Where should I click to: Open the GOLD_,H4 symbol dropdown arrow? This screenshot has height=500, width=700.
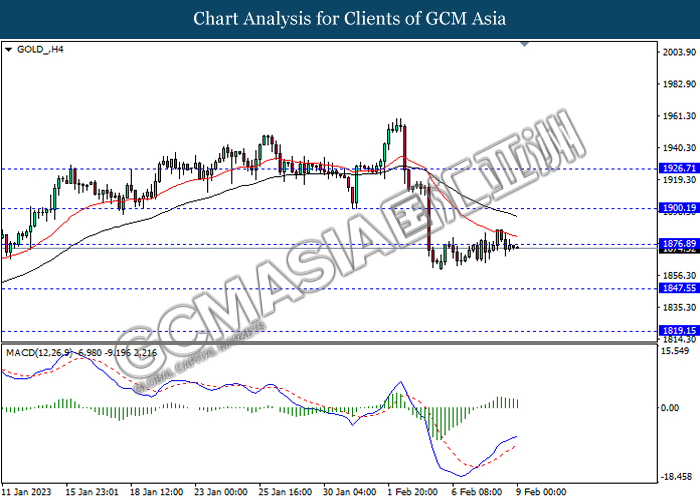[8, 50]
